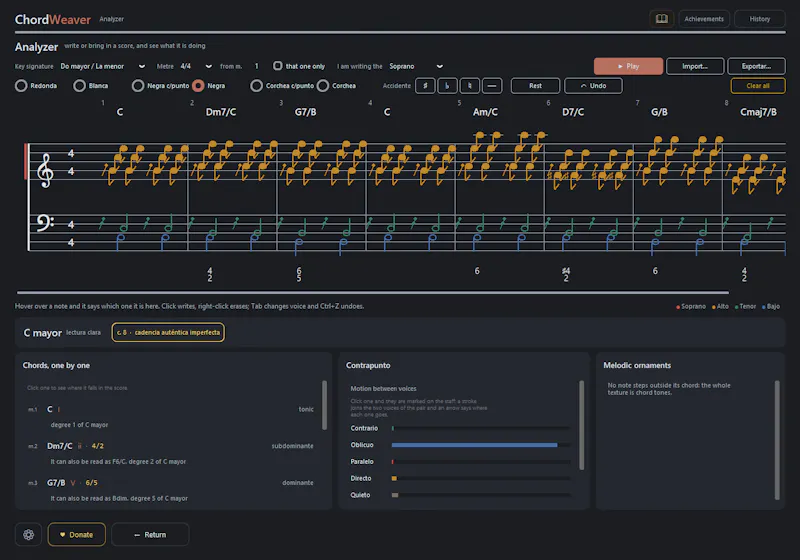Click the Contrapunto panel scrollbar

click(x=582, y=425)
